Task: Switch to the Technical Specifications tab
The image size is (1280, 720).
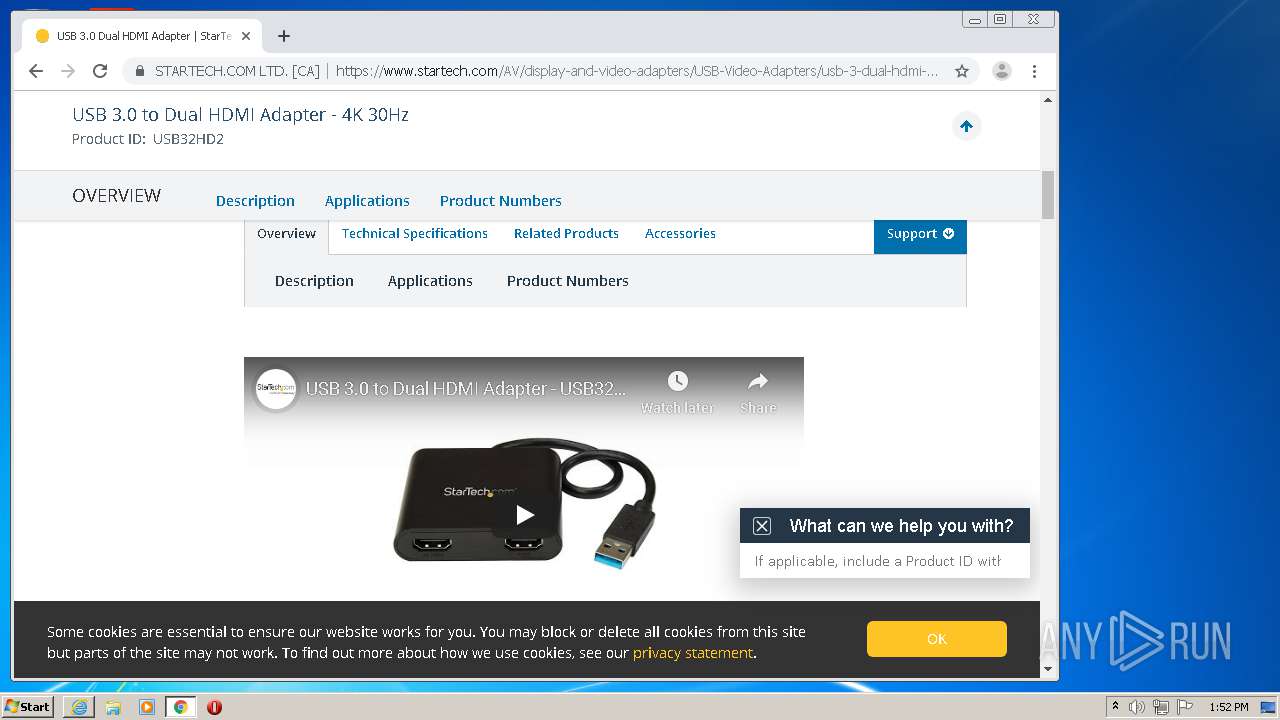Action: [x=415, y=234]
